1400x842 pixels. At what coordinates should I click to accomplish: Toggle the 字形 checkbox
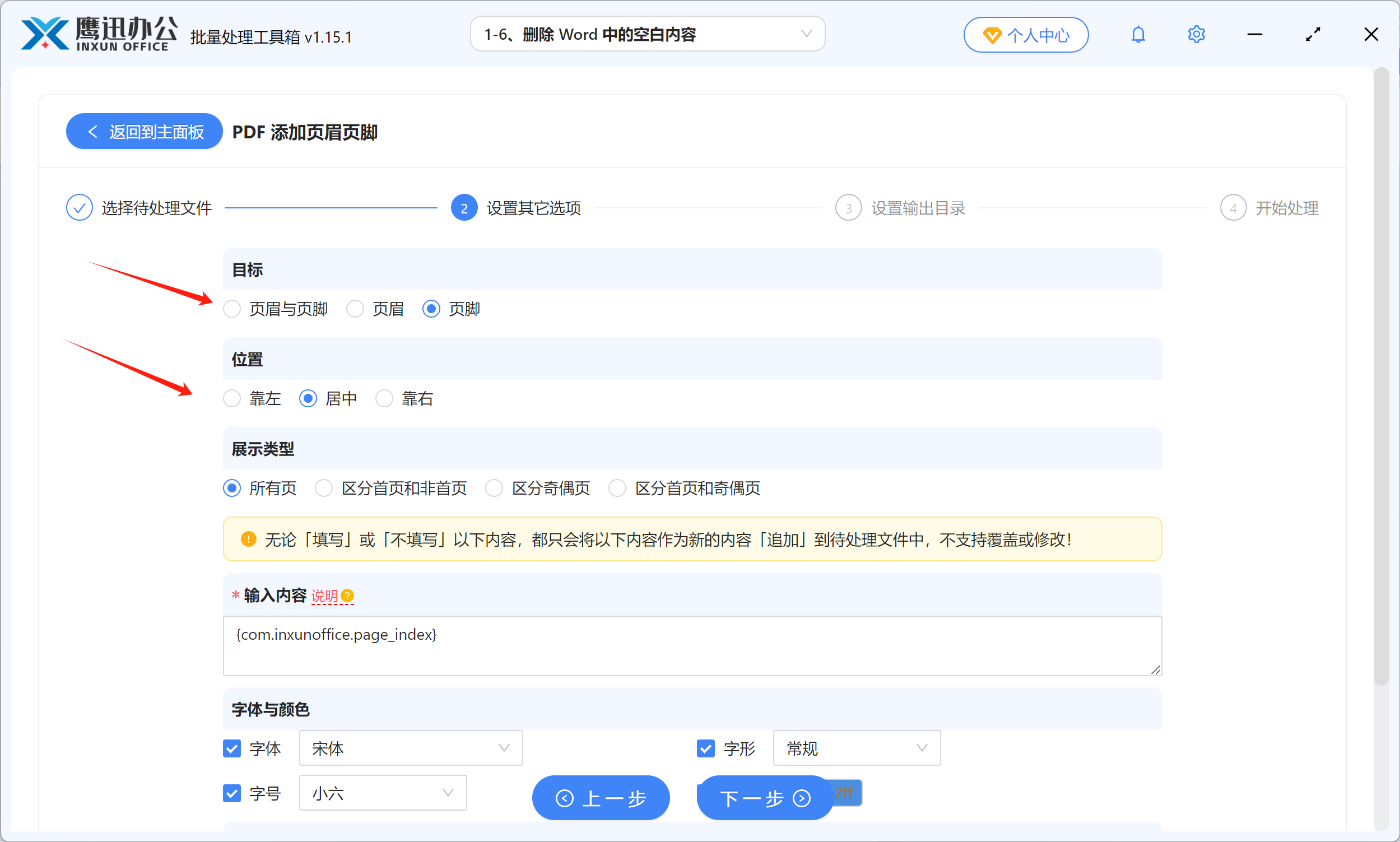tap(706, 748)
